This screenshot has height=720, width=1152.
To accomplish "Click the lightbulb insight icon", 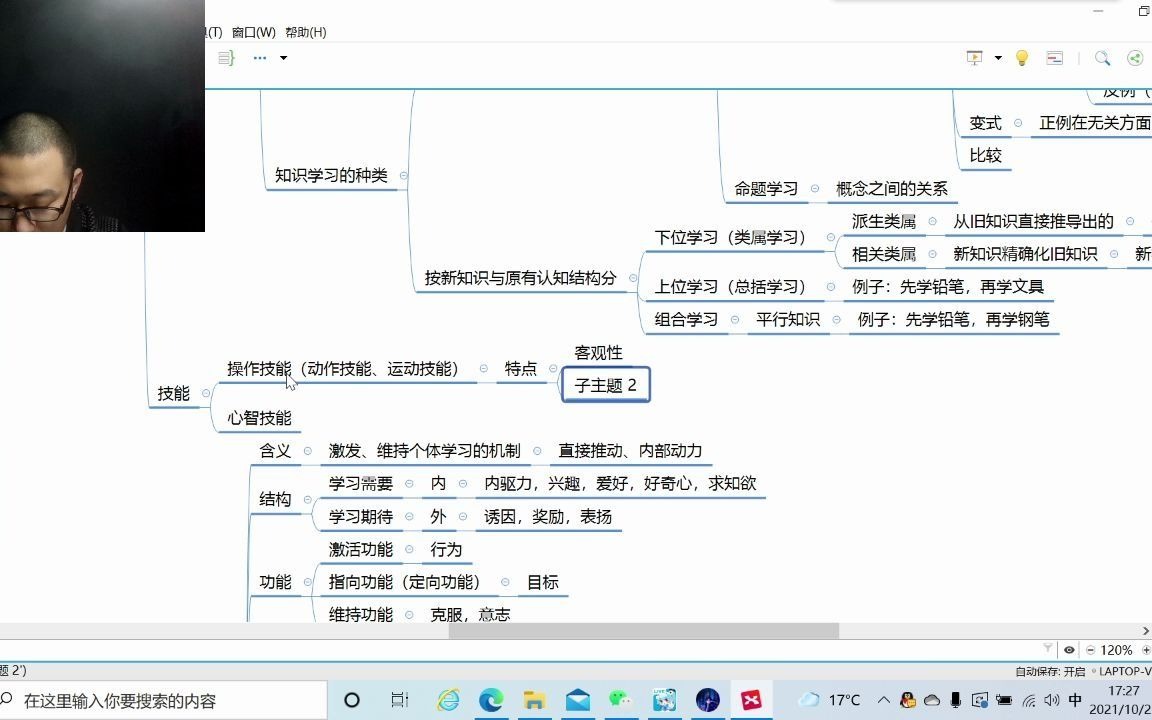I will (x=1021, y=57).
